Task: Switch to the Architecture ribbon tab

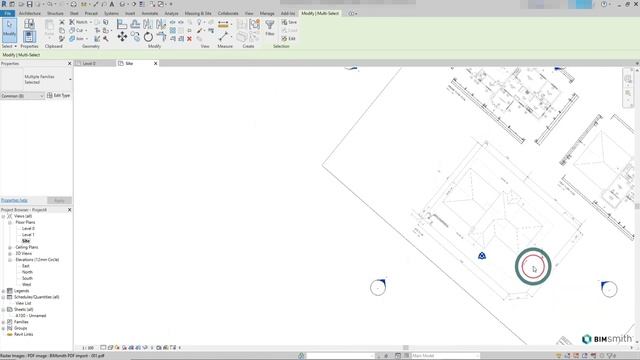Action: pyautogui.click(x=30, y=13)
